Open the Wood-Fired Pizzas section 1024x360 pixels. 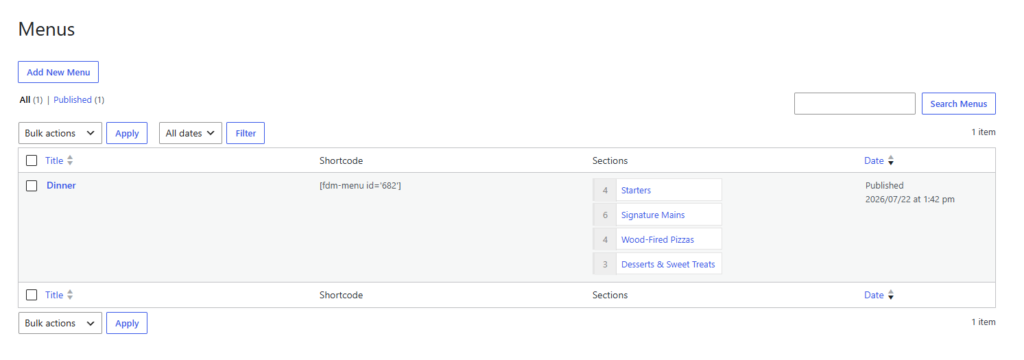pos(658,240)
